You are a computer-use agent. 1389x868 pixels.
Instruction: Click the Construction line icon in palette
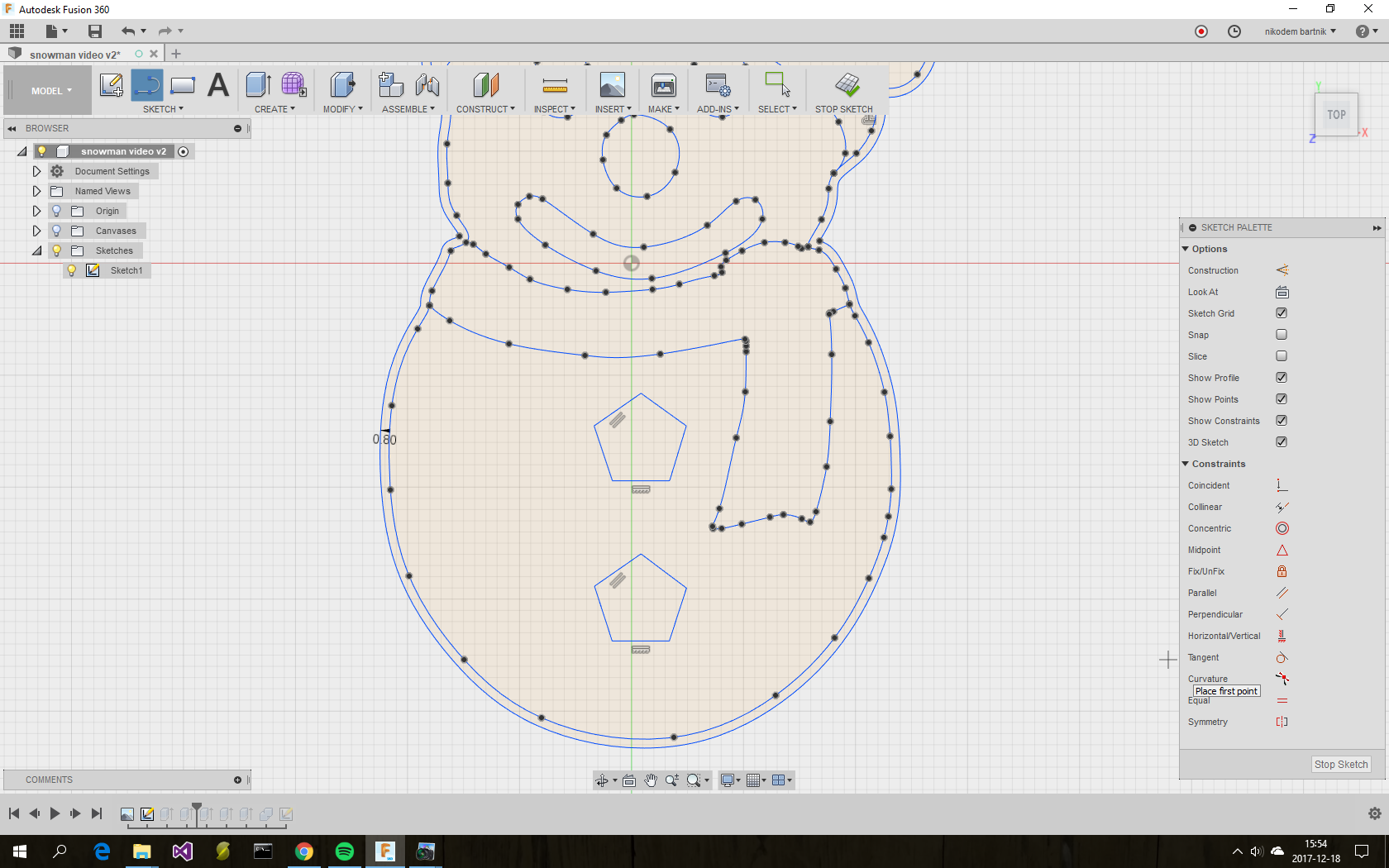[x=1282, y=270]
